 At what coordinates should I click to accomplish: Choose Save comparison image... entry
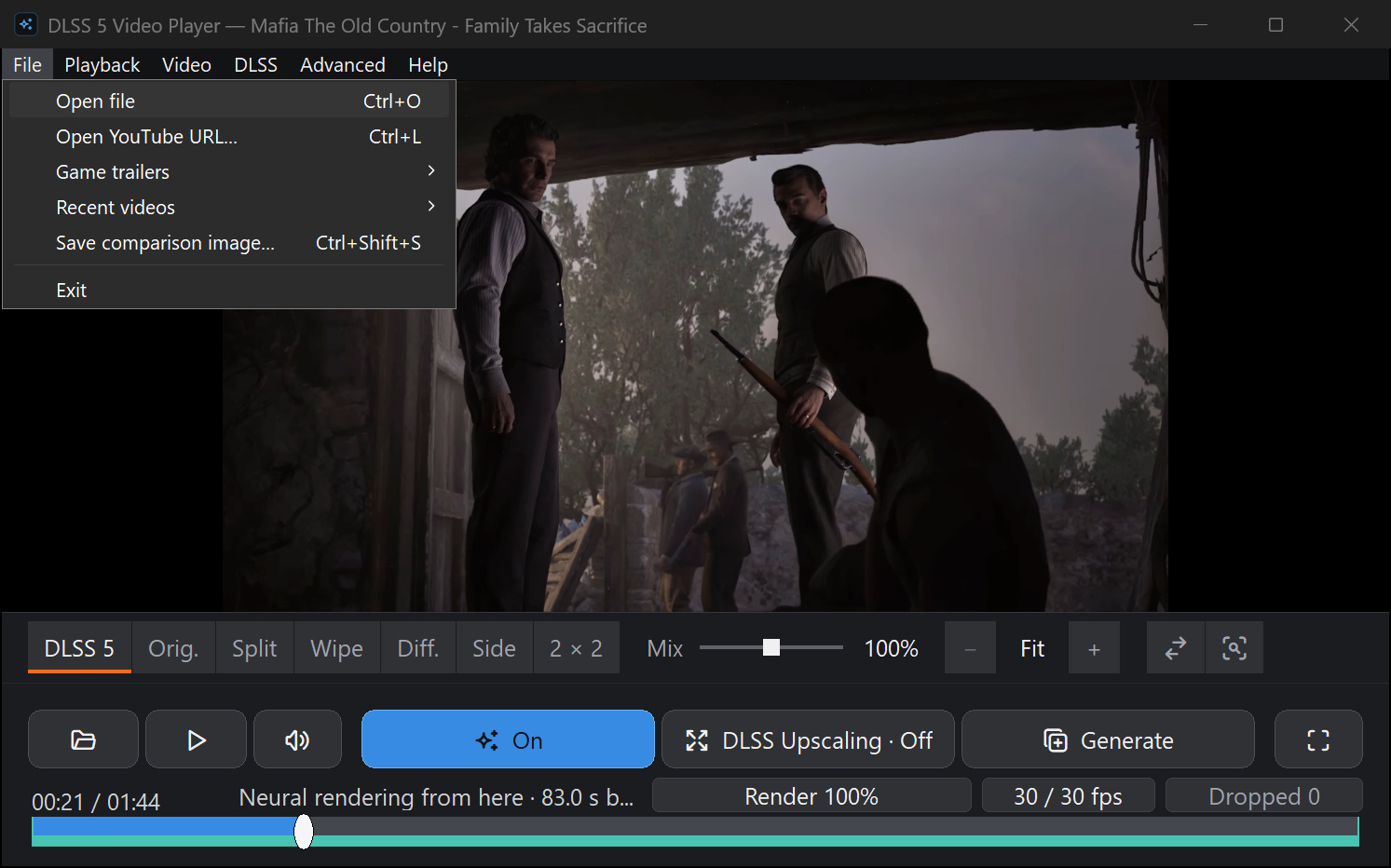[229, 242]
